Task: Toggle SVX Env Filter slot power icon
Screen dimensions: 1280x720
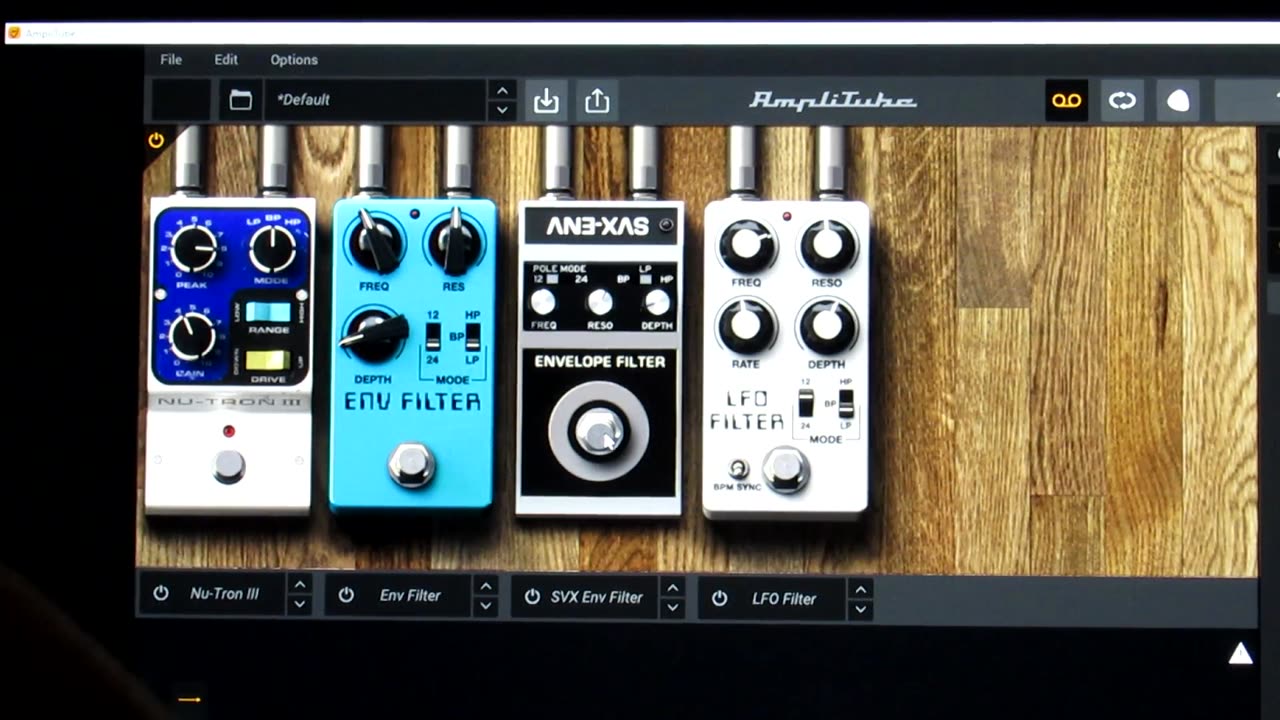Action: [532, 597]
